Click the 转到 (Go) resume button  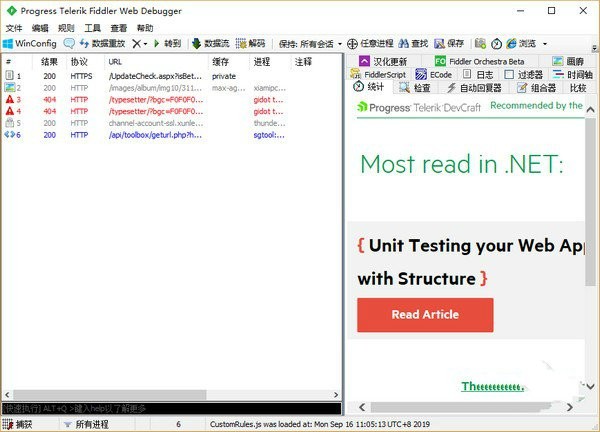pos(167,44)
